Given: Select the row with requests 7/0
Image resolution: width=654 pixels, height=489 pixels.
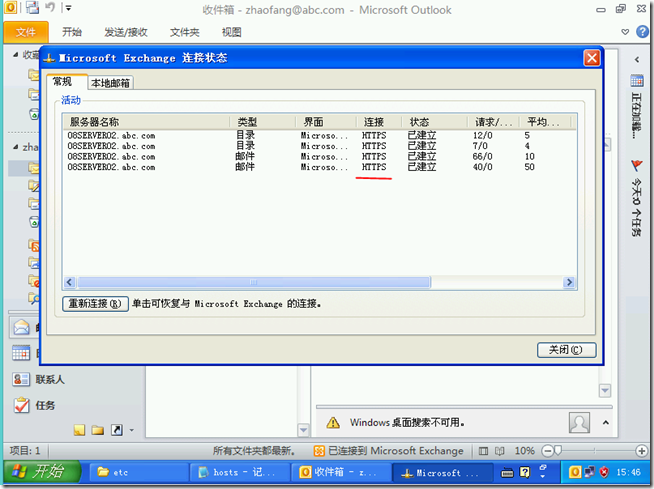Looking at the screenshot, I should click(319, 146).
